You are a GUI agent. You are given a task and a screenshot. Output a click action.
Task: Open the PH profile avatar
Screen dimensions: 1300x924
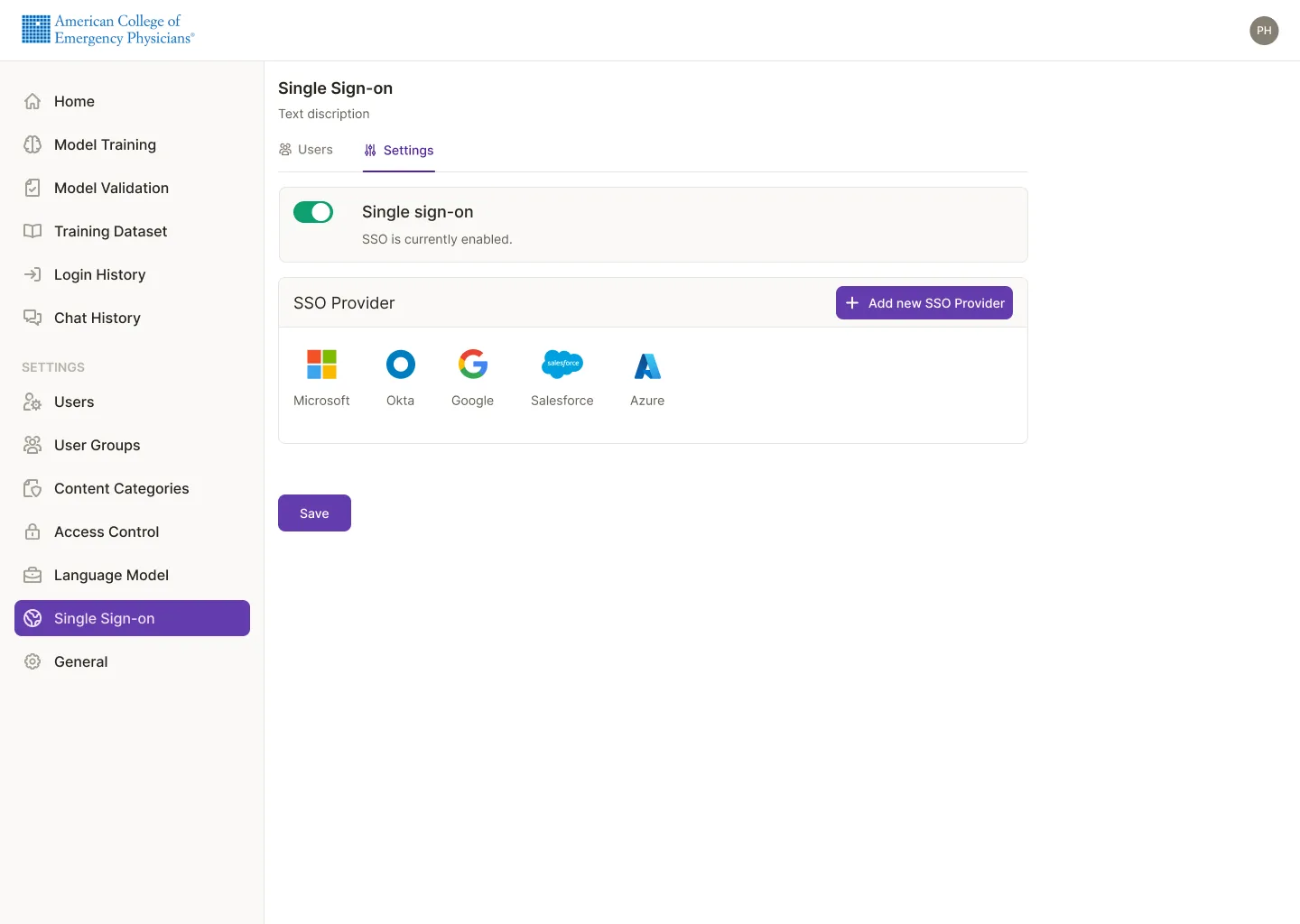point(1264,31)
